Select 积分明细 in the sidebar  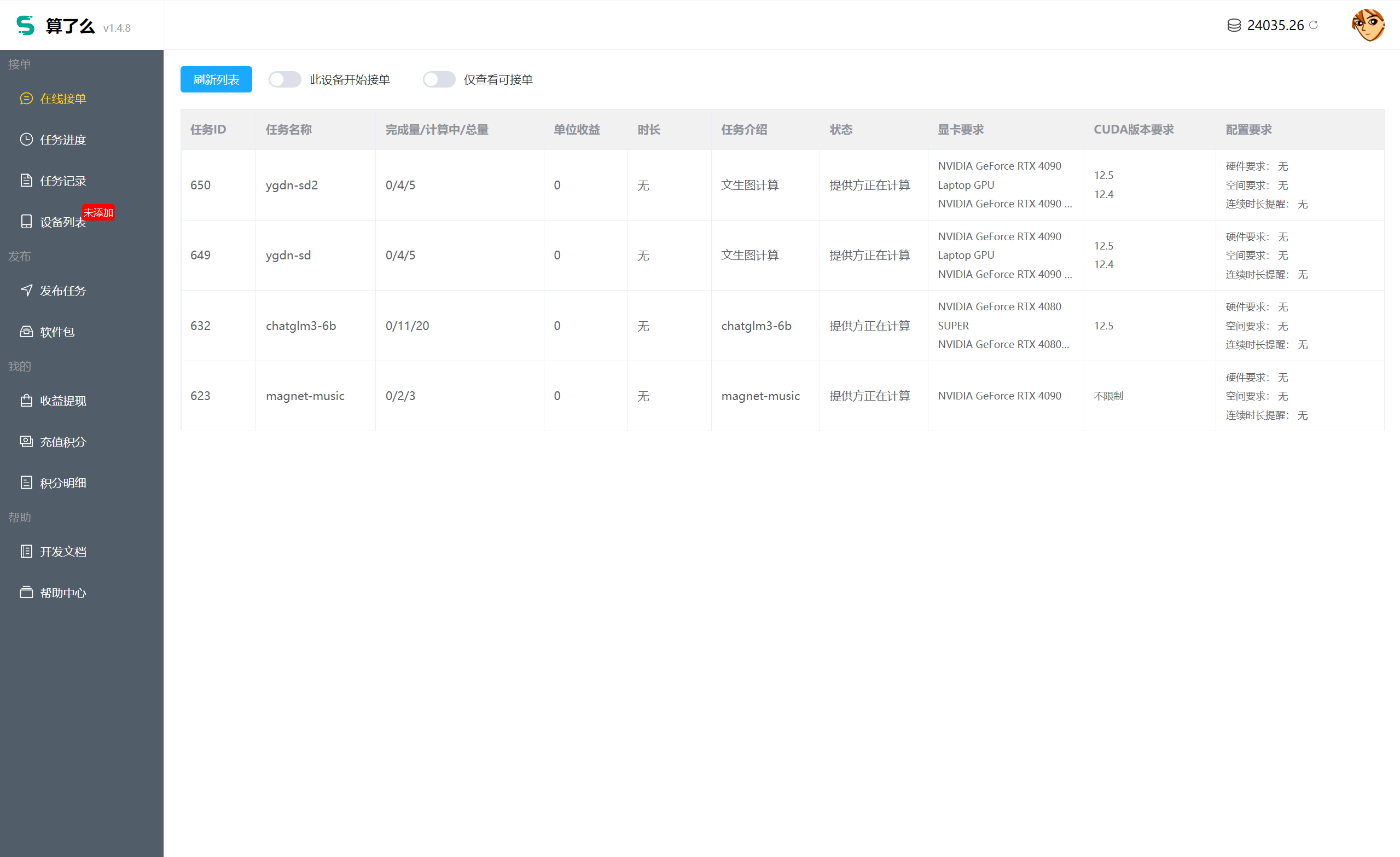point(62,483)
